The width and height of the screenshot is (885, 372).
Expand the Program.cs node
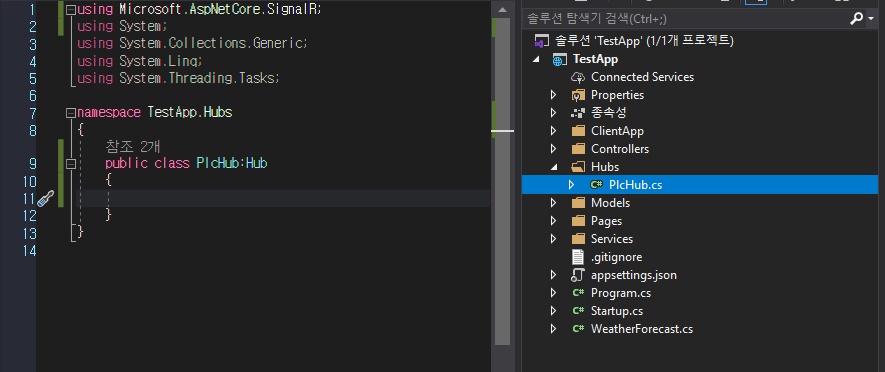pos(554,293)
